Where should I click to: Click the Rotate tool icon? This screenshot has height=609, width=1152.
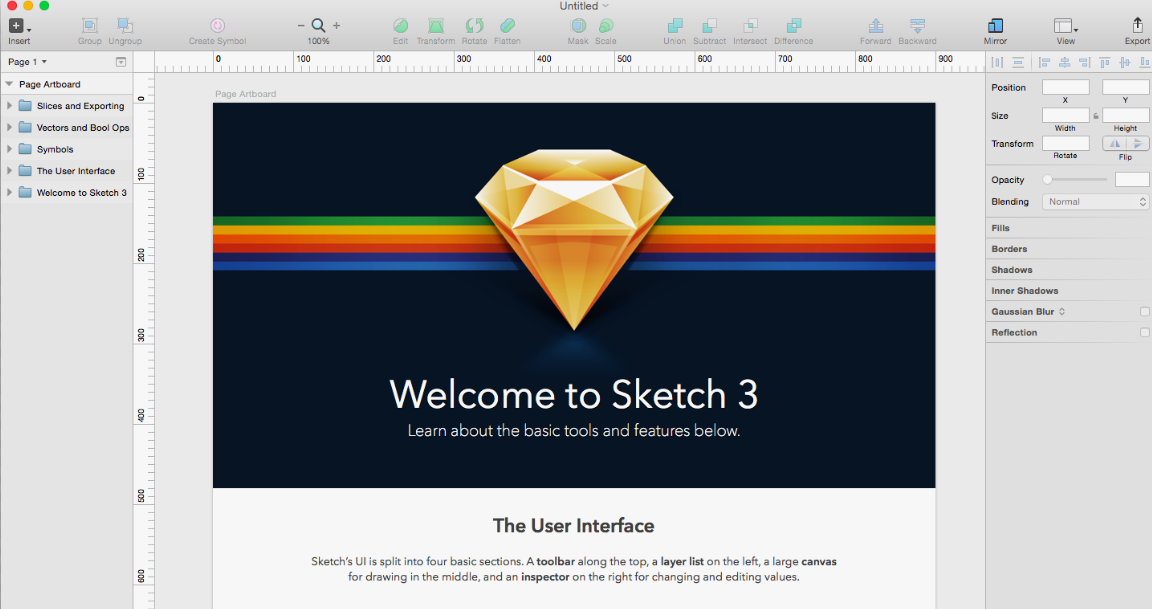(x=474, y=26)
